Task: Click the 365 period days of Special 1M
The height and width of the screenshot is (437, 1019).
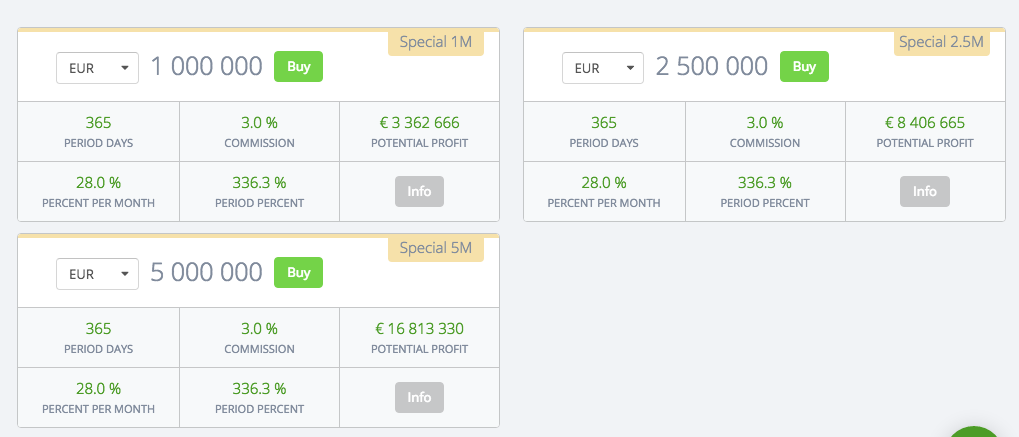Action: [98, 123]
